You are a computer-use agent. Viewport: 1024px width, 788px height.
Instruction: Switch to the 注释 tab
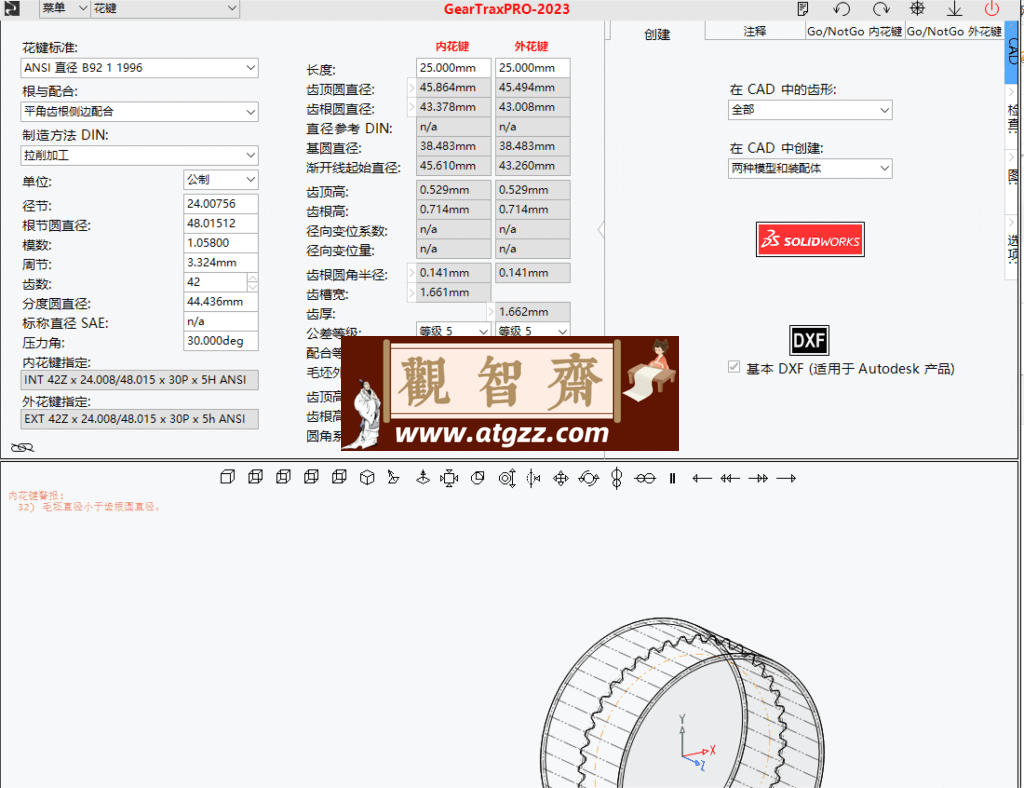(x=755, y=31)
